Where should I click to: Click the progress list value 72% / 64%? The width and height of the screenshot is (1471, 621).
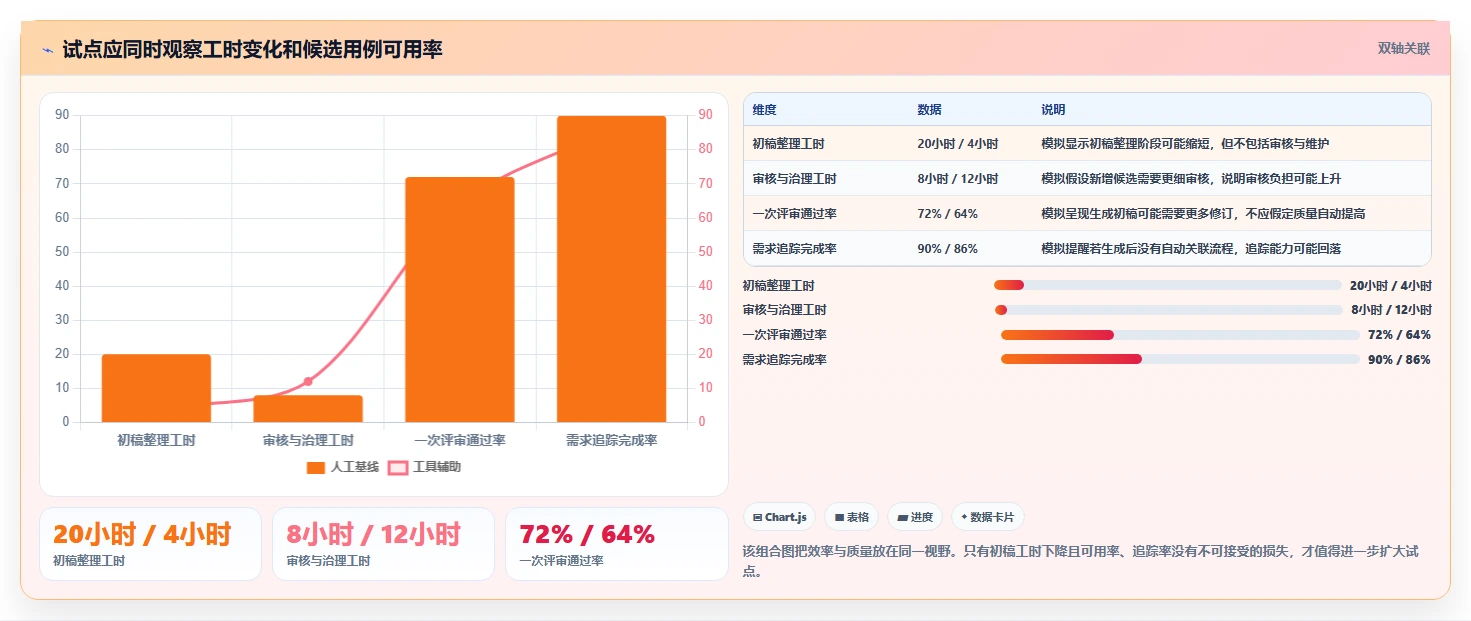pos(1399,335)
